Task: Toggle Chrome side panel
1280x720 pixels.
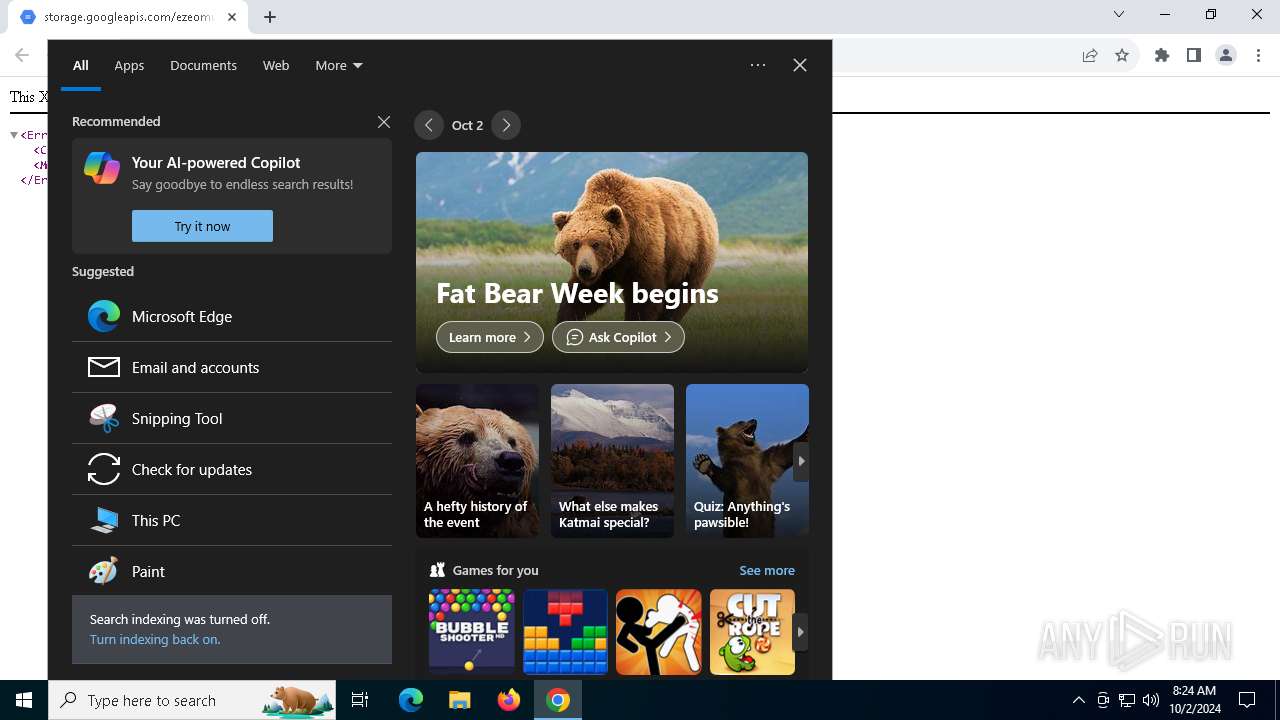Action: (x=1194, y=56)
